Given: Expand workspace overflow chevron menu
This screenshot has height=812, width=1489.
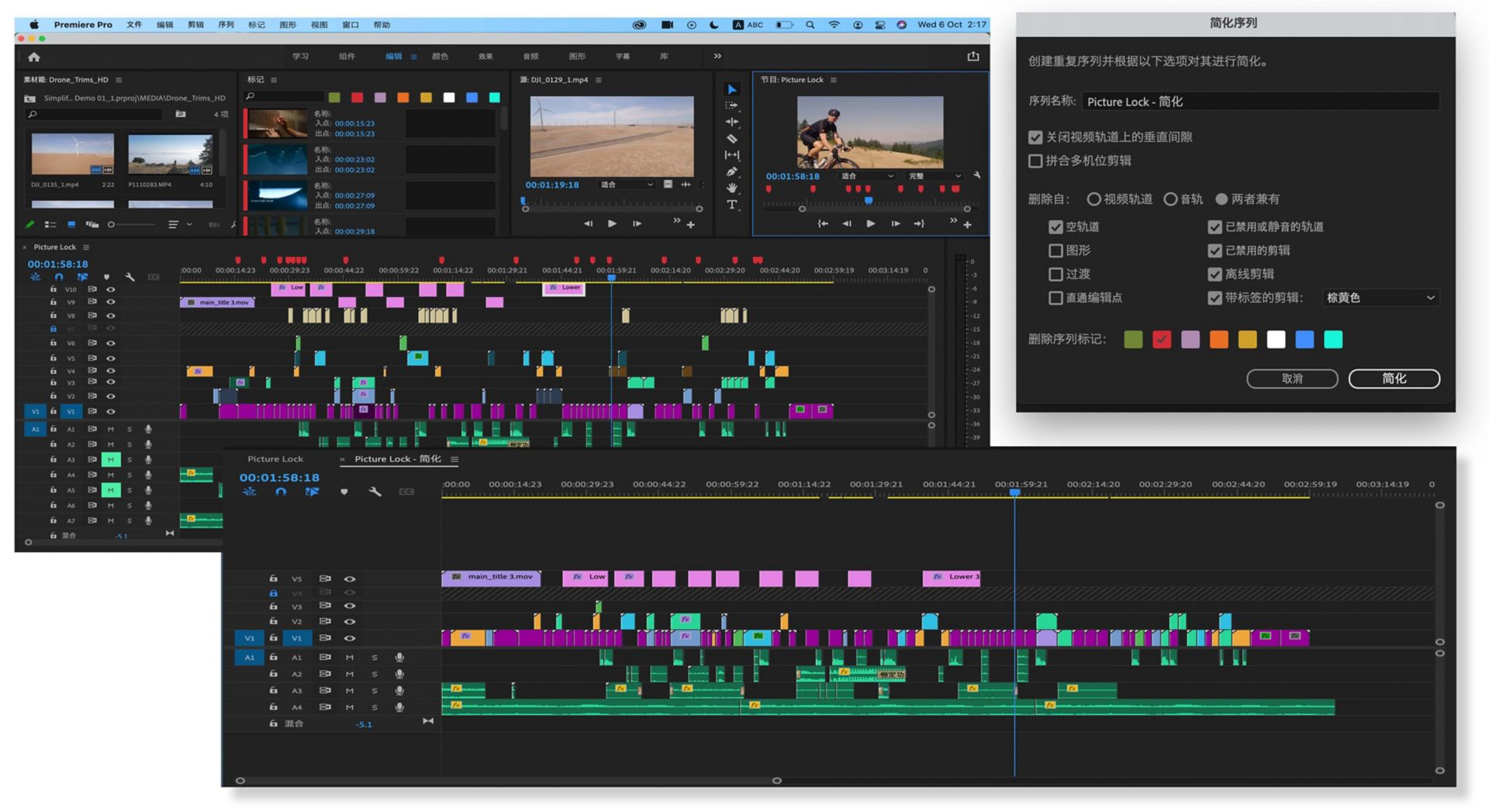Looking at the screenshot, I should [x=717, y=57].
